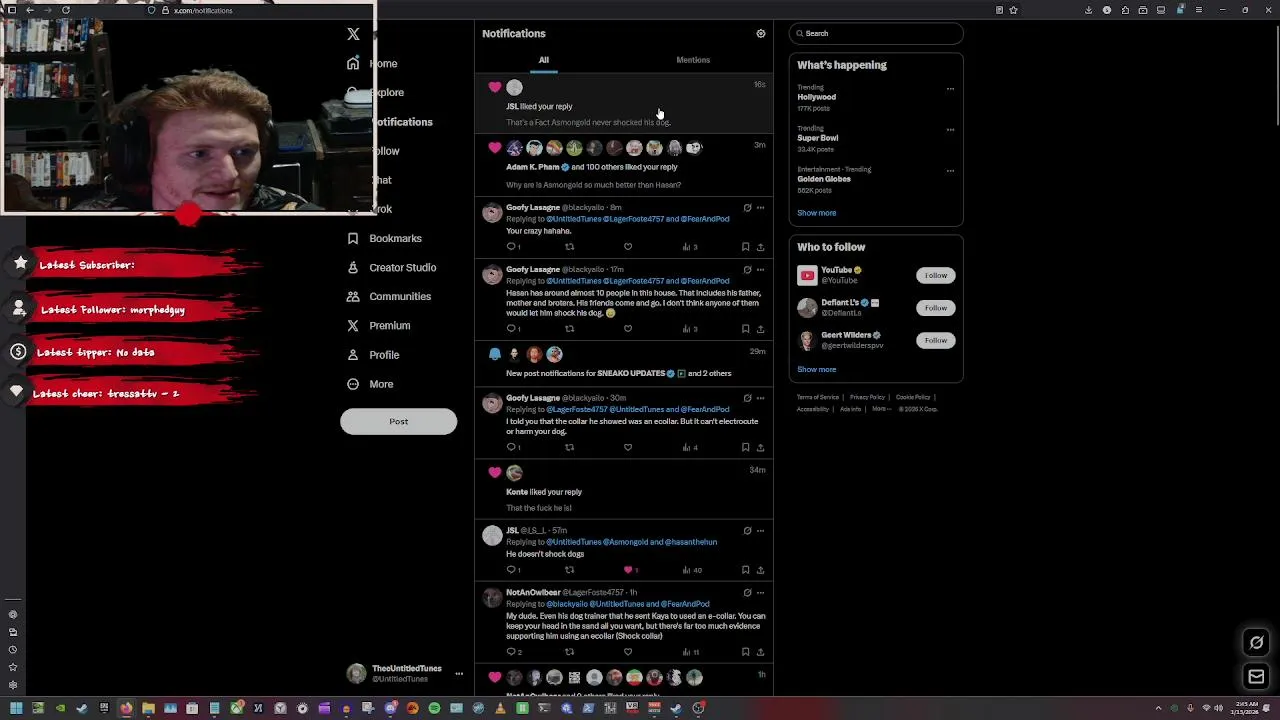Share the 'collar he showed was an ecollar' post
1280x720 pixels.
pyautogui.click(x=760, y=448)
